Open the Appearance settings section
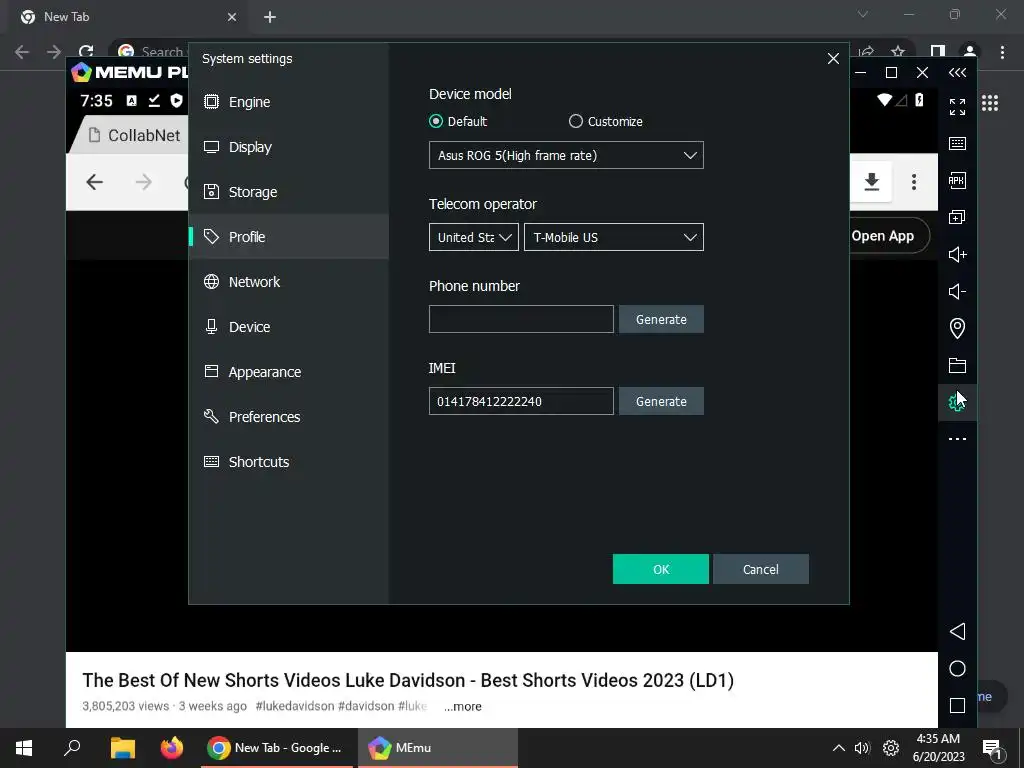Image resolution: width=1024 pixels, height=768 pixels. tap(288, 372)
